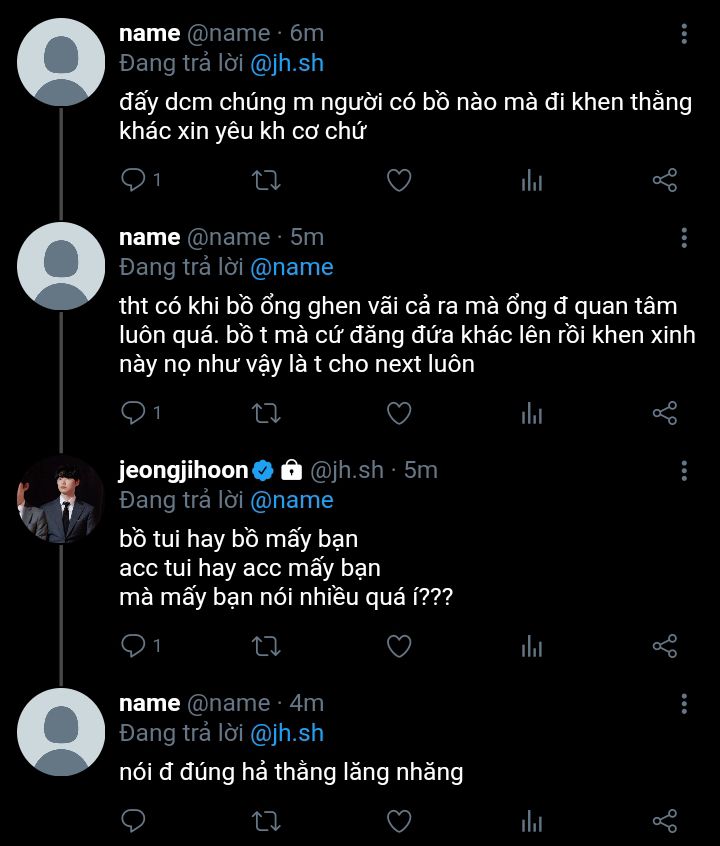Open jeongjihoon's profile picture
Screen dimensions: 720x846
click(61, 499)
